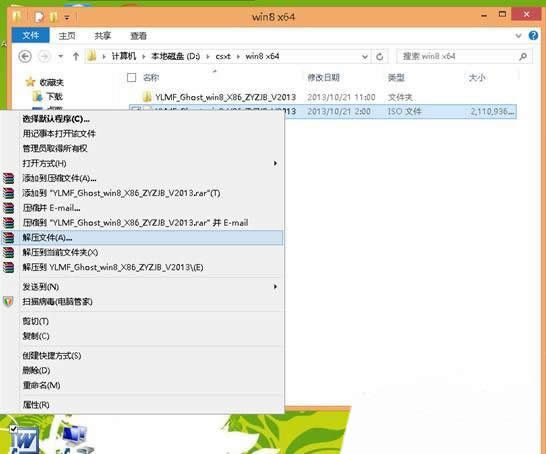546x454 pixels.
Task: Click 本地磁盘 (D:) in the breadcrumb
Action: coord(176,56)
